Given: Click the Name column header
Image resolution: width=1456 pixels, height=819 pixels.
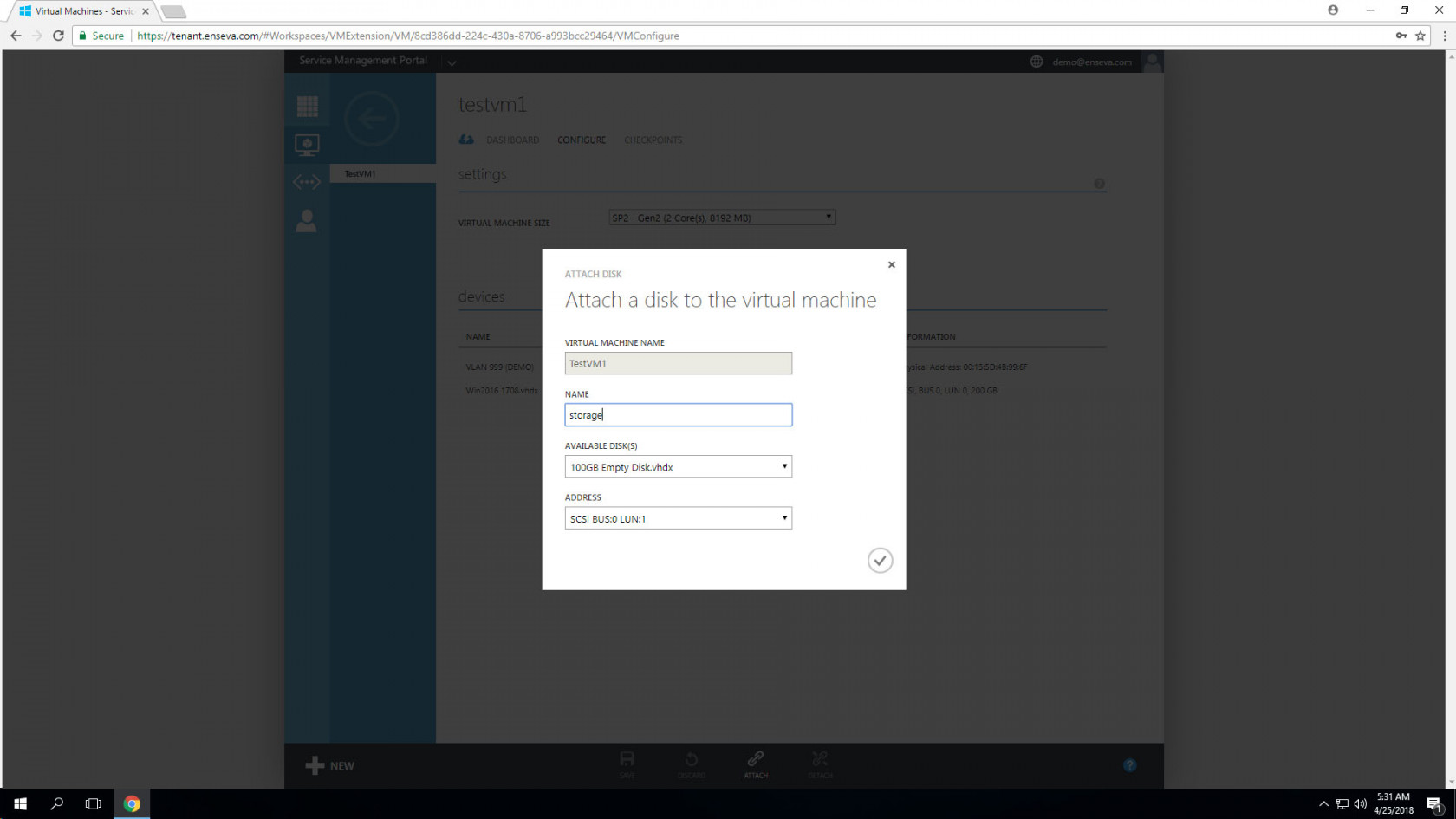Looking at the screenshot, I should pyautogui.click(x=478, y=337).
